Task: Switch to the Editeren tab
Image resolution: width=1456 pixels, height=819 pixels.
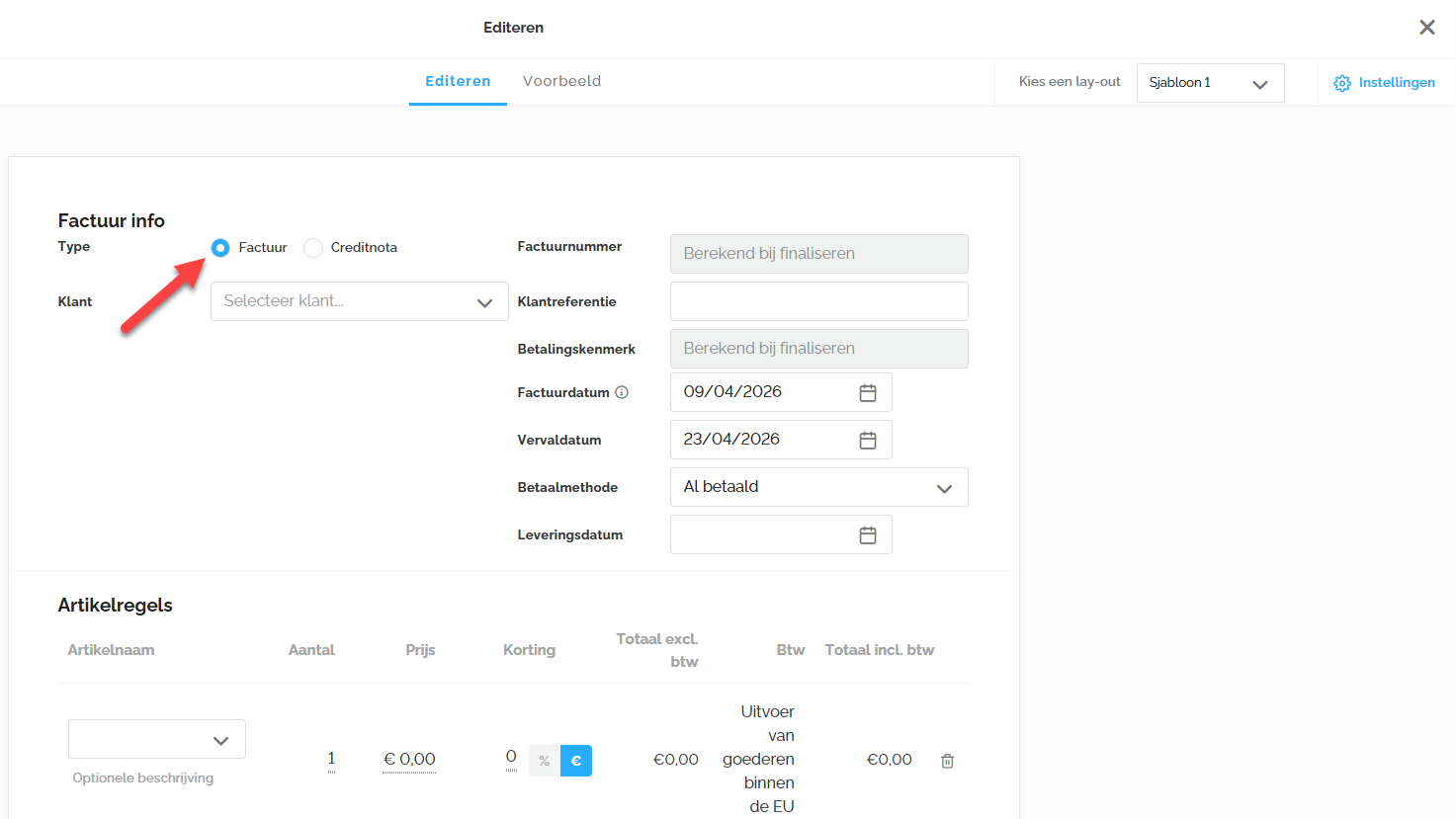Action: [x=458, y=81]
